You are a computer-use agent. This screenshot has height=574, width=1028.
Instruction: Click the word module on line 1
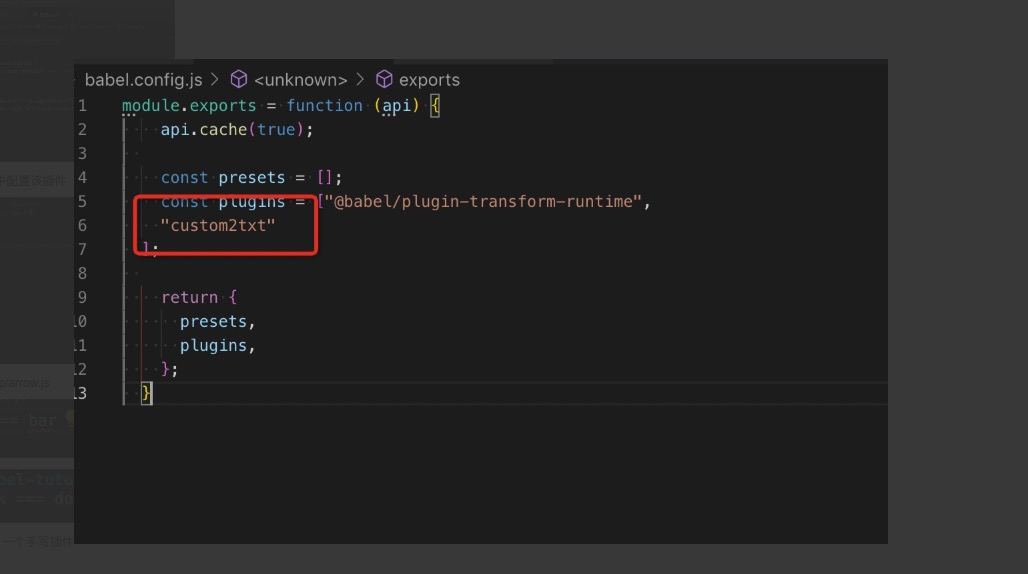(151, 105)
